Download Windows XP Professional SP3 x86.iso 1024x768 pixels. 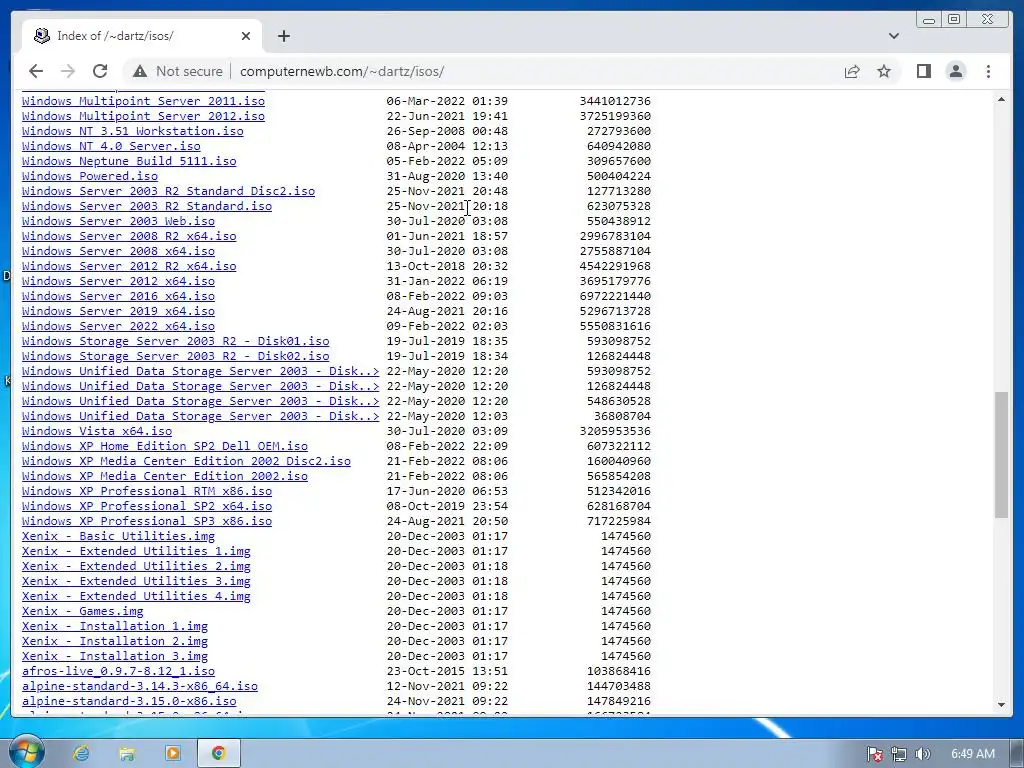tap(147, 521)
